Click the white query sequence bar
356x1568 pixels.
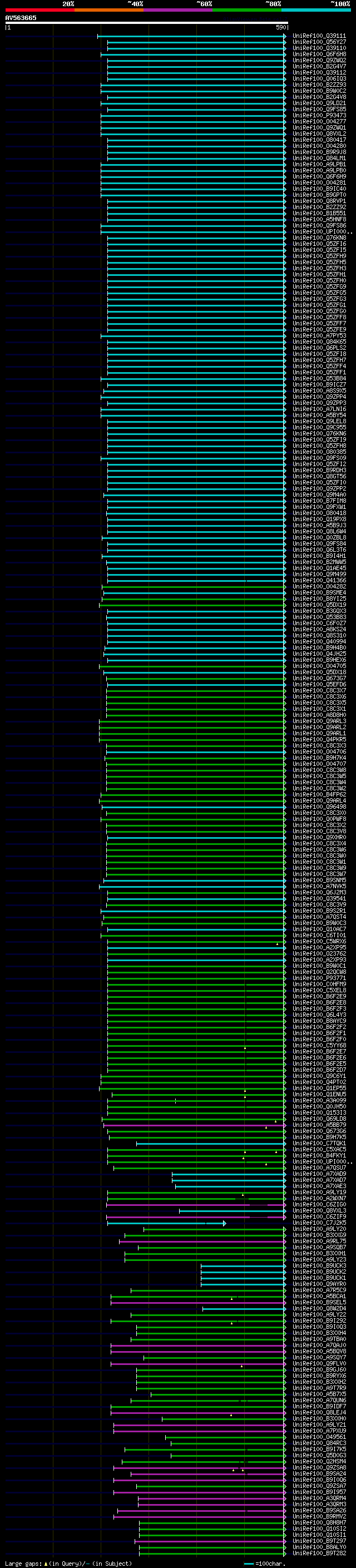147,22
